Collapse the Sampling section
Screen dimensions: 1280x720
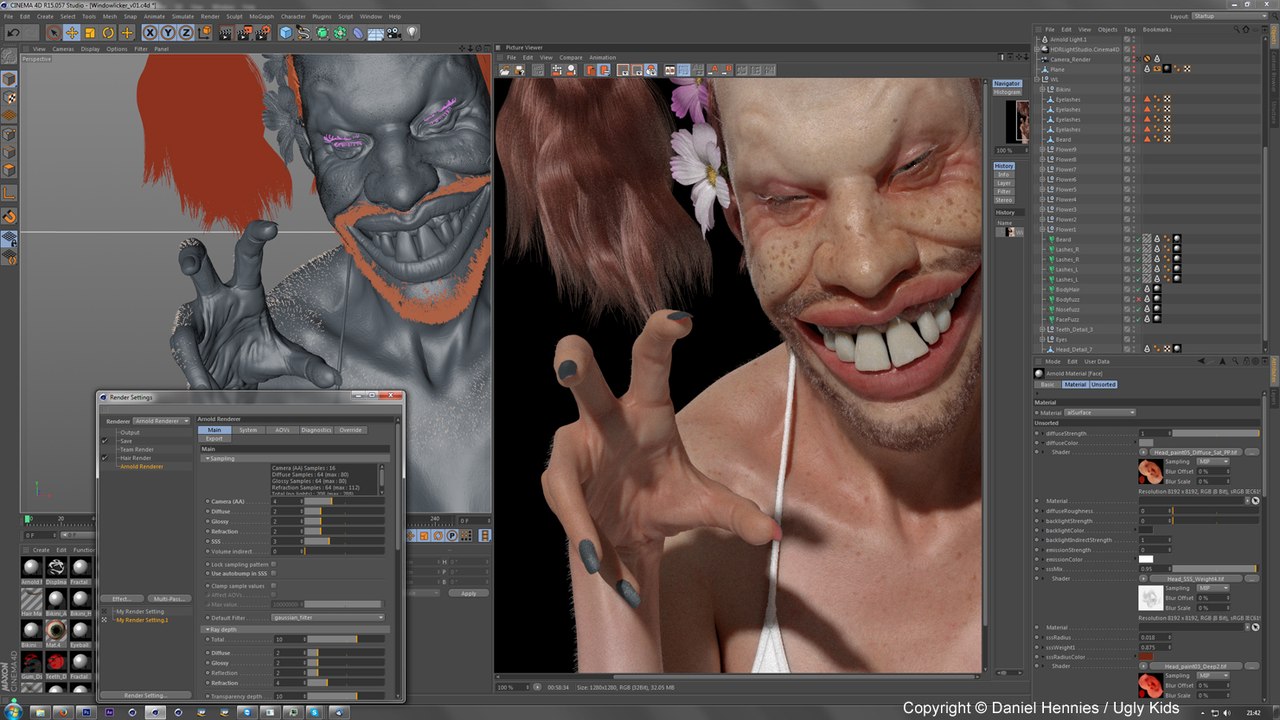click(x=206, y=458)
